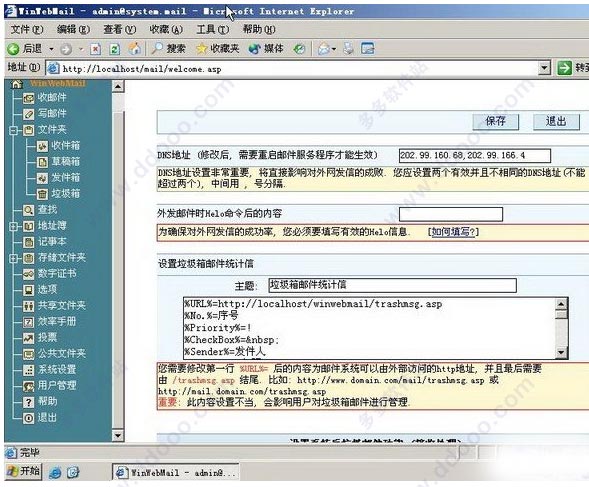The width and height of the screenshot is (589, 487).
Task: Click the 退出 exit button at top right
Action: [556, 121]
